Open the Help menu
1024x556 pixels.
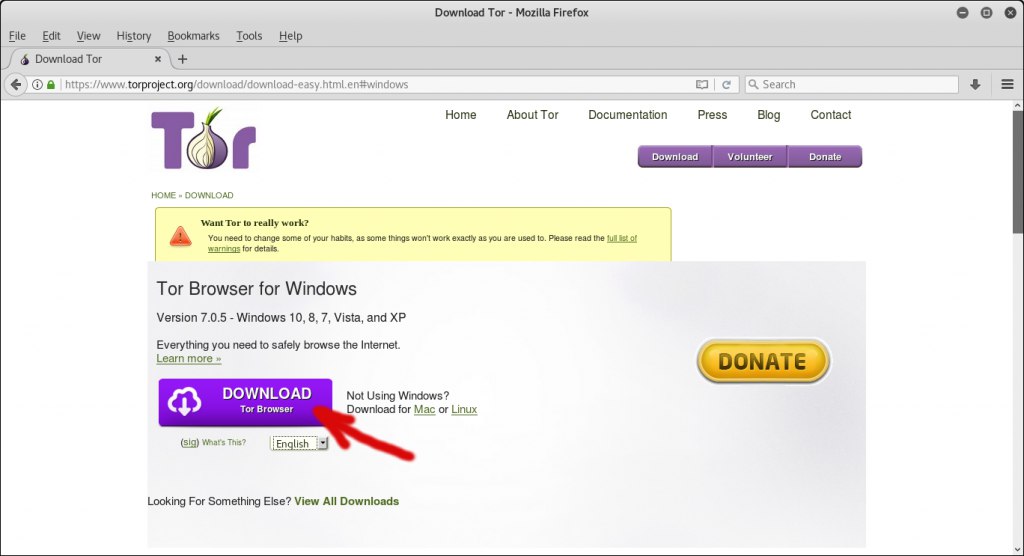[x=291, y=36]
